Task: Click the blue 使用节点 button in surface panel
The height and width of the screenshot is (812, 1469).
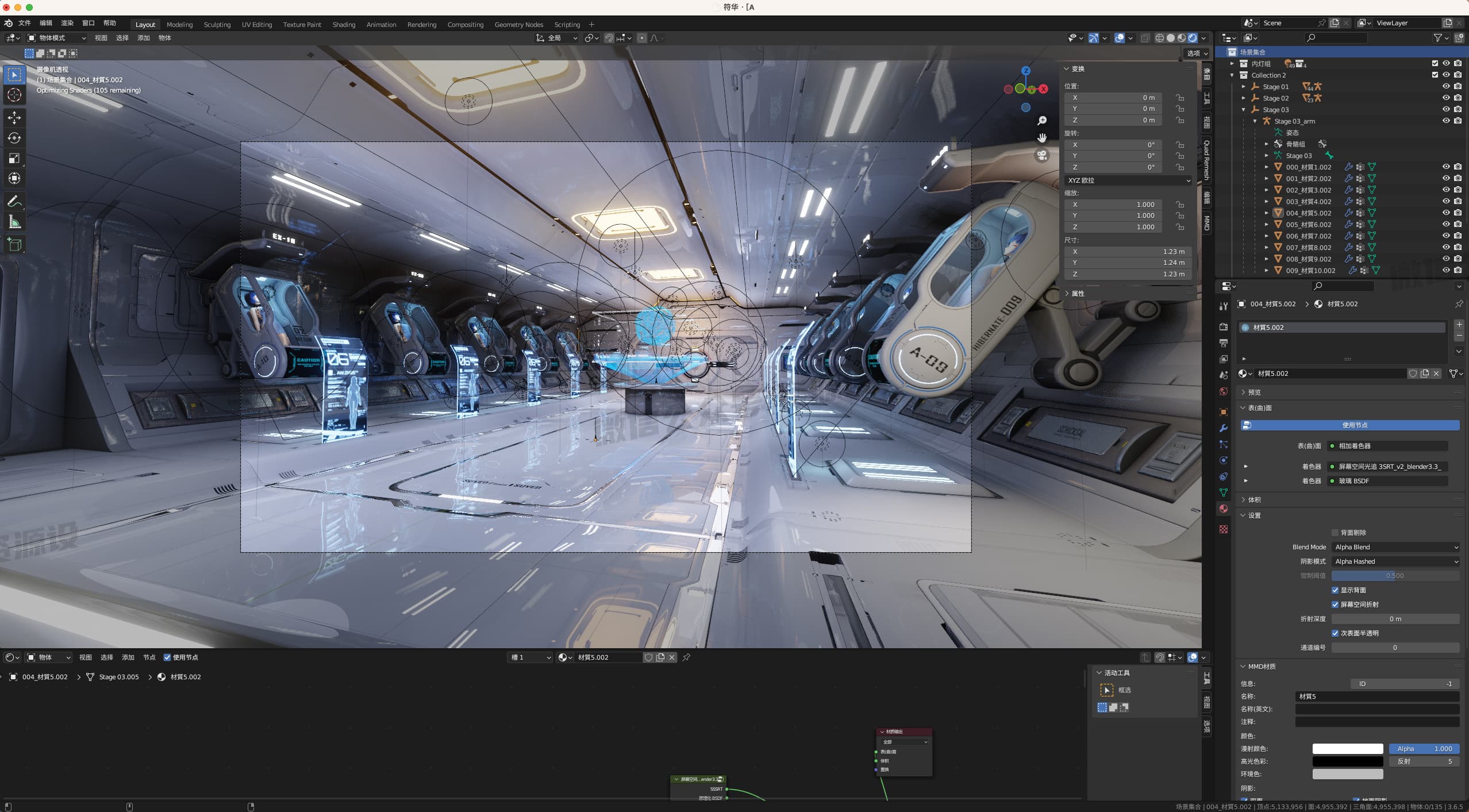Action: (1349, 425)
